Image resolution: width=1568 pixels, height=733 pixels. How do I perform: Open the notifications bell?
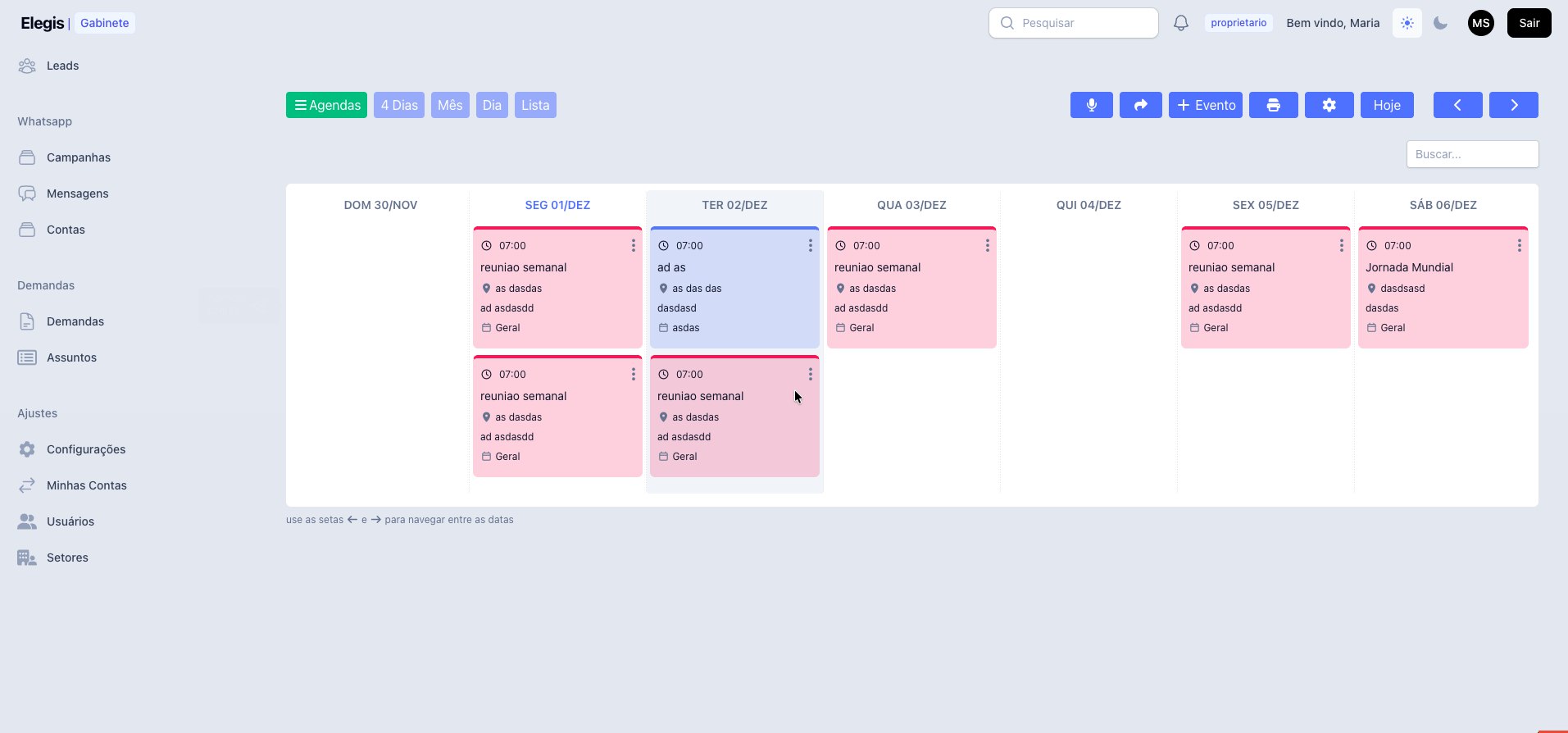(1180, 23)
